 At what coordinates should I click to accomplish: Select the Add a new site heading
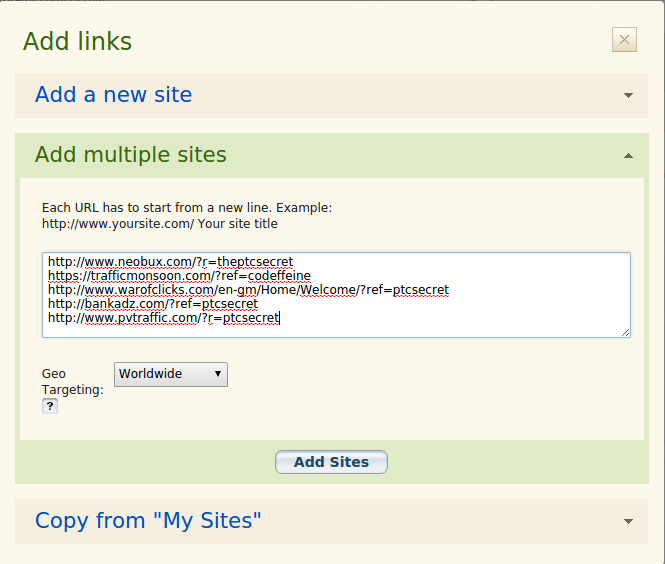tap(114, 95)
